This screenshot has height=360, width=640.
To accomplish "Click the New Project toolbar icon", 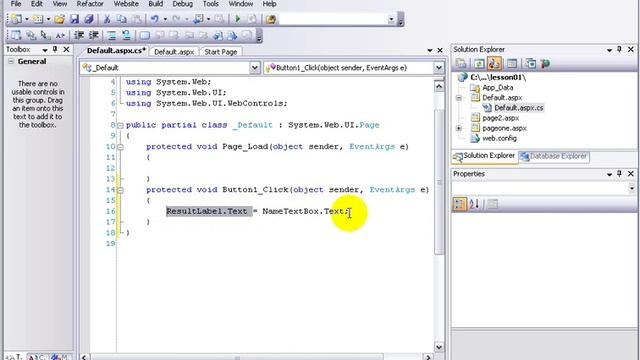I will [x=17, y=19].
